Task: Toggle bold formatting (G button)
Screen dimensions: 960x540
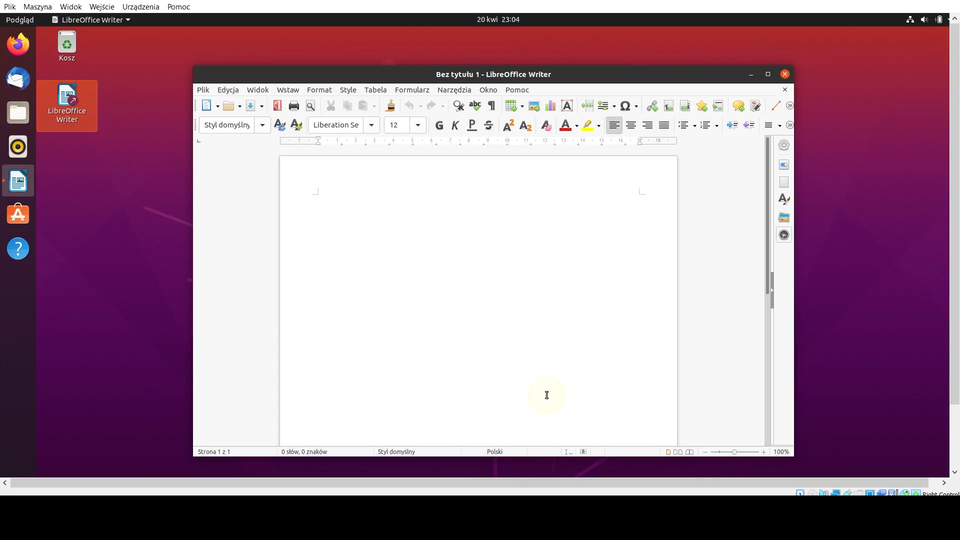Action: (439, 125)
